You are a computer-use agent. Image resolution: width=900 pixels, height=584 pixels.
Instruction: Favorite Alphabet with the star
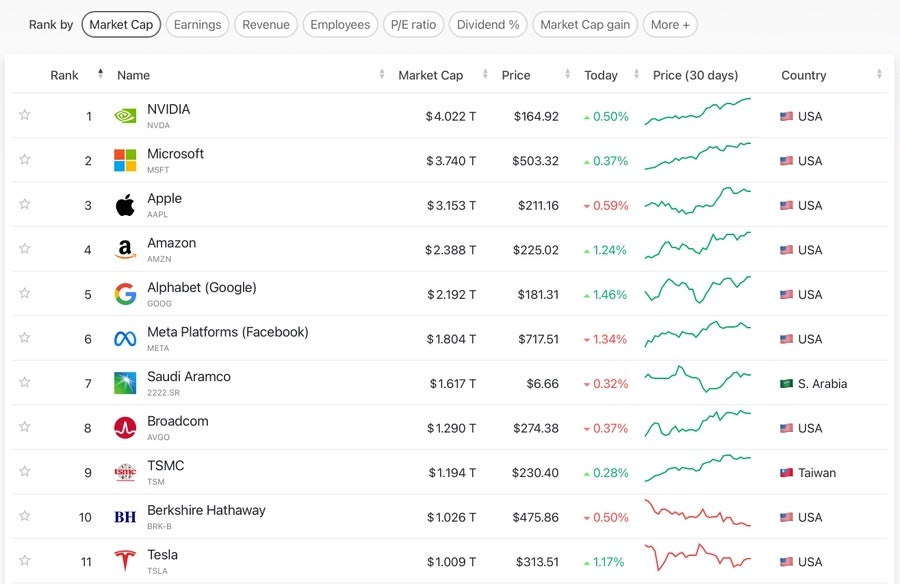point(25,293)
